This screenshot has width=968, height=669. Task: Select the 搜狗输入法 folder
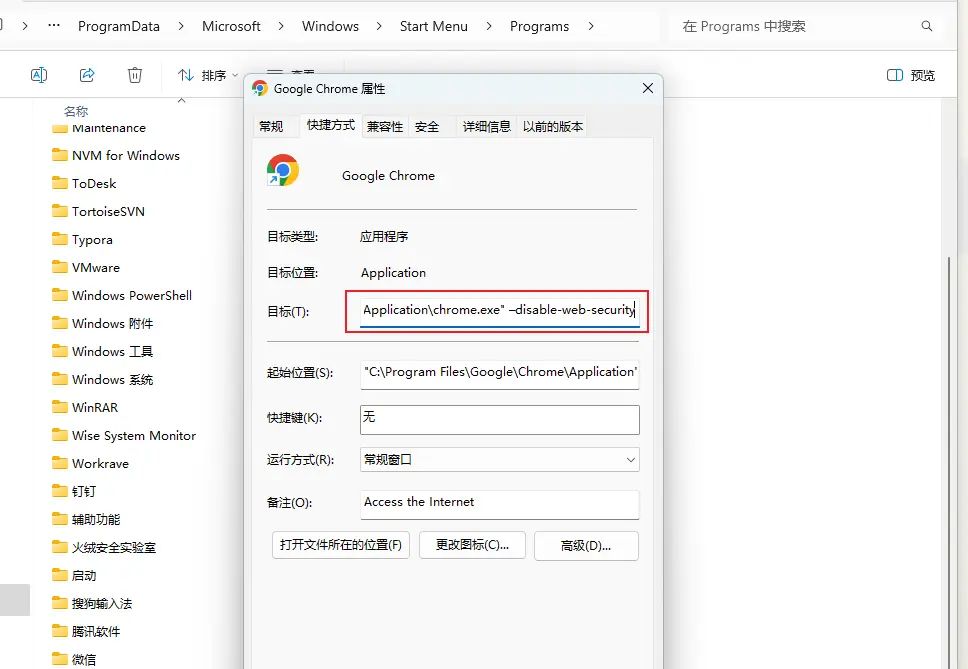point(93,604)
